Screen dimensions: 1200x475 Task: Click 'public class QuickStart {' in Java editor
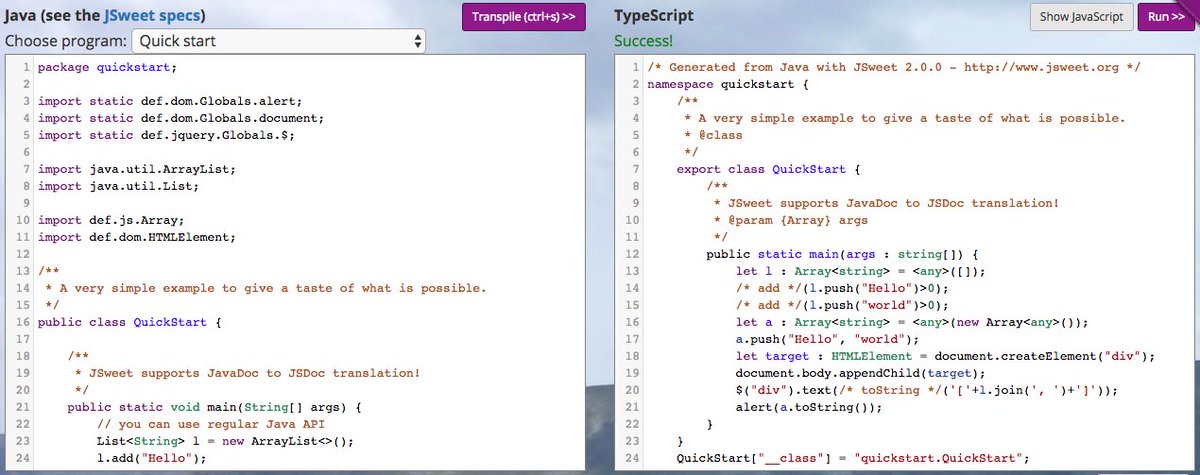129,322
